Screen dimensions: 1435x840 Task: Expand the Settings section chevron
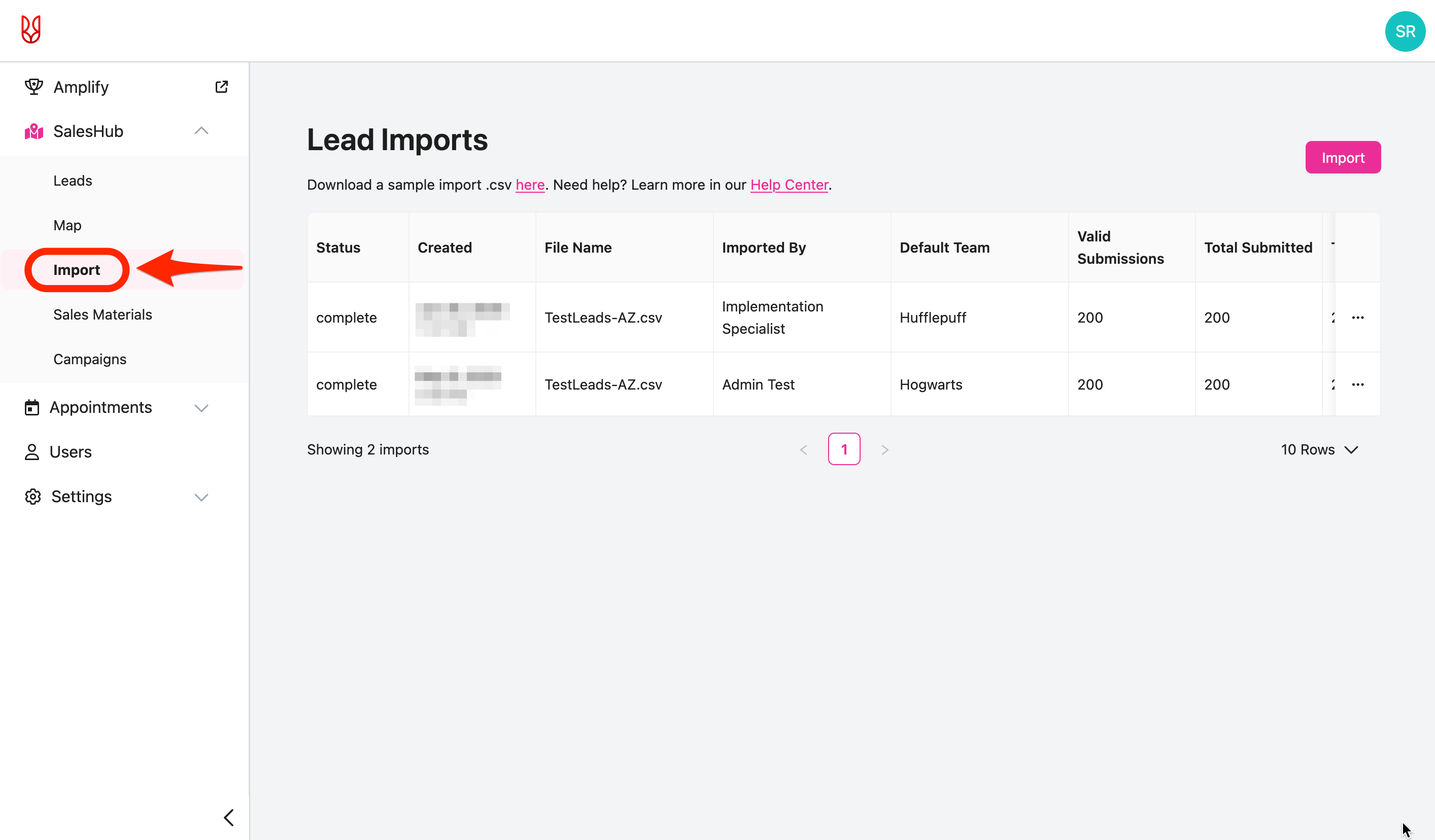201,498
